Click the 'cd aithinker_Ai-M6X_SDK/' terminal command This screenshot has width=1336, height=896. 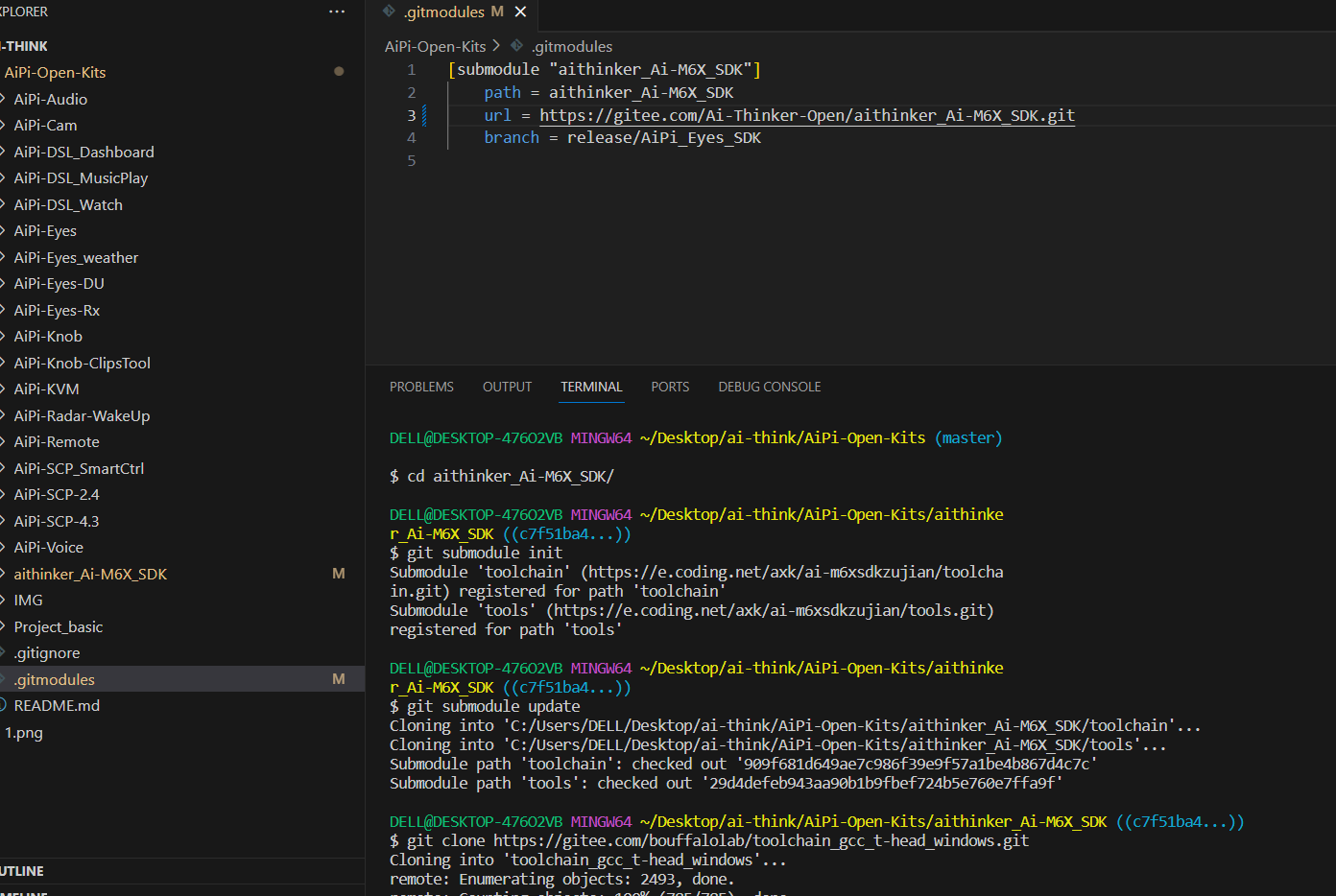(x=511, y=476)
